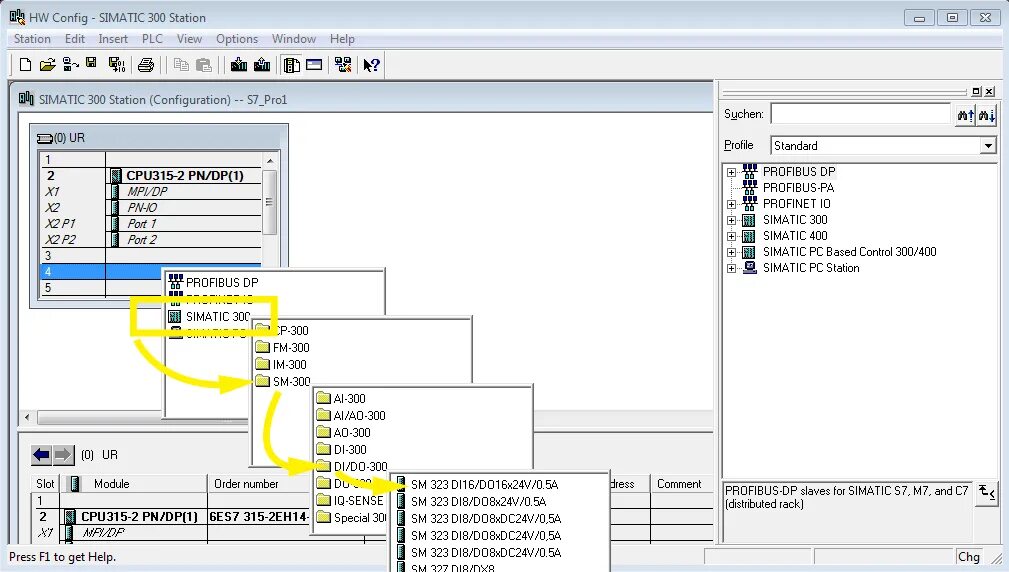Click the Download to Module icon

[239, 65]
